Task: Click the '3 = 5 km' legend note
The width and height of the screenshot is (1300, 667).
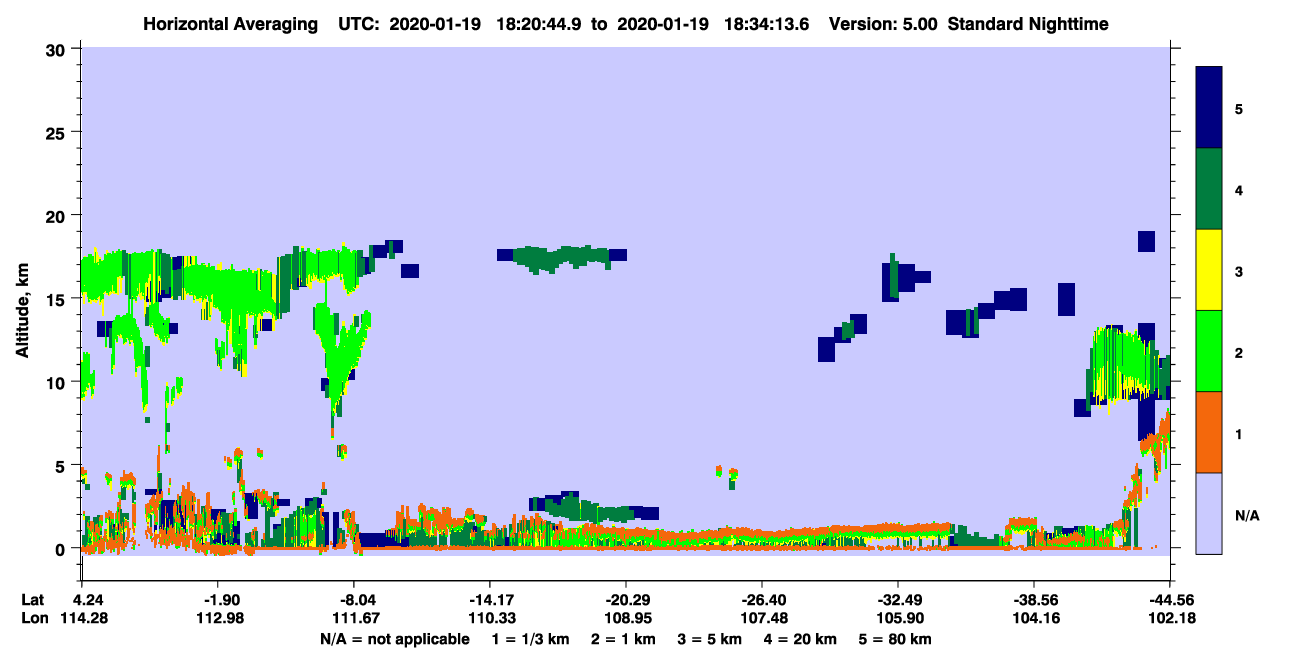Action: coord(711,638)
